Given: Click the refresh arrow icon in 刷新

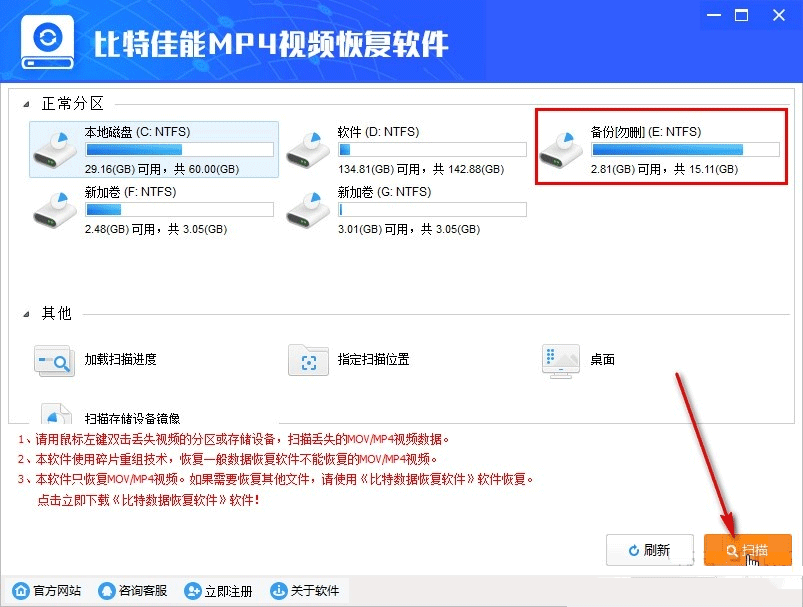Looking at the screenshot, I should 634,550.
